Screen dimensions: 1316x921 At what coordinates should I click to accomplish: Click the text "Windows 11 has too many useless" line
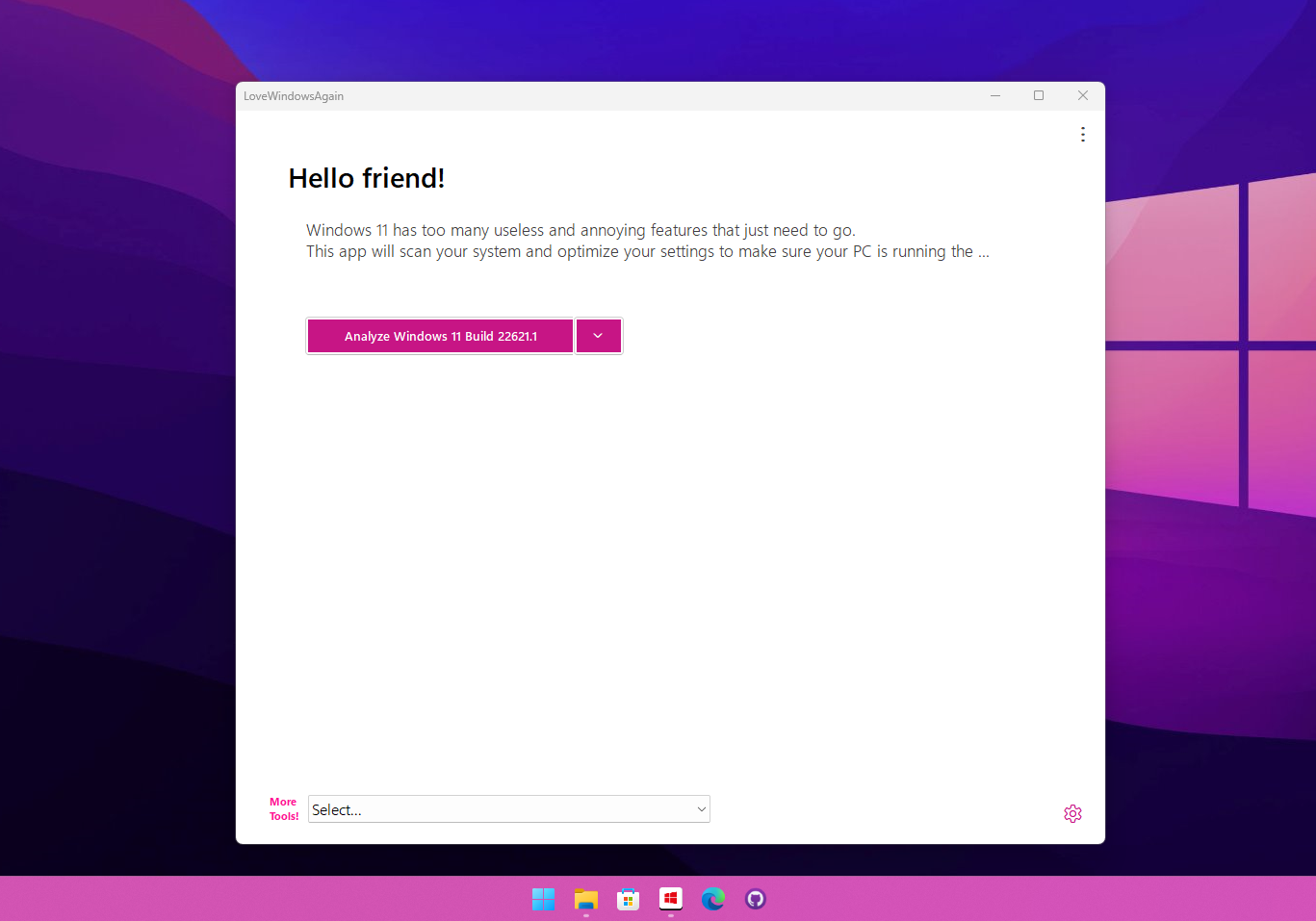pos(581,230)
